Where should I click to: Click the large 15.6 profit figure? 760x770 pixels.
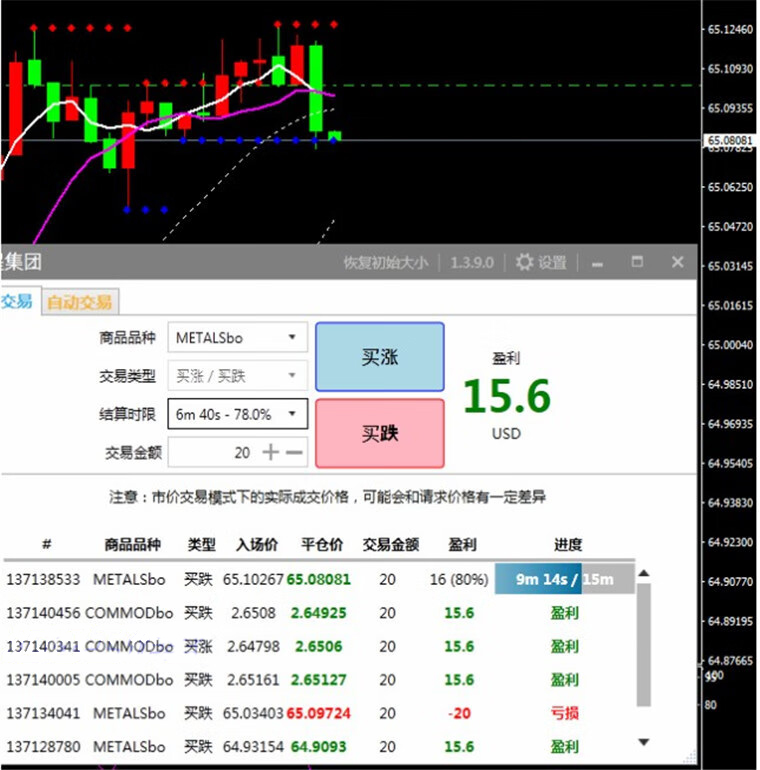pyautogui.click(x=507, y=396)
